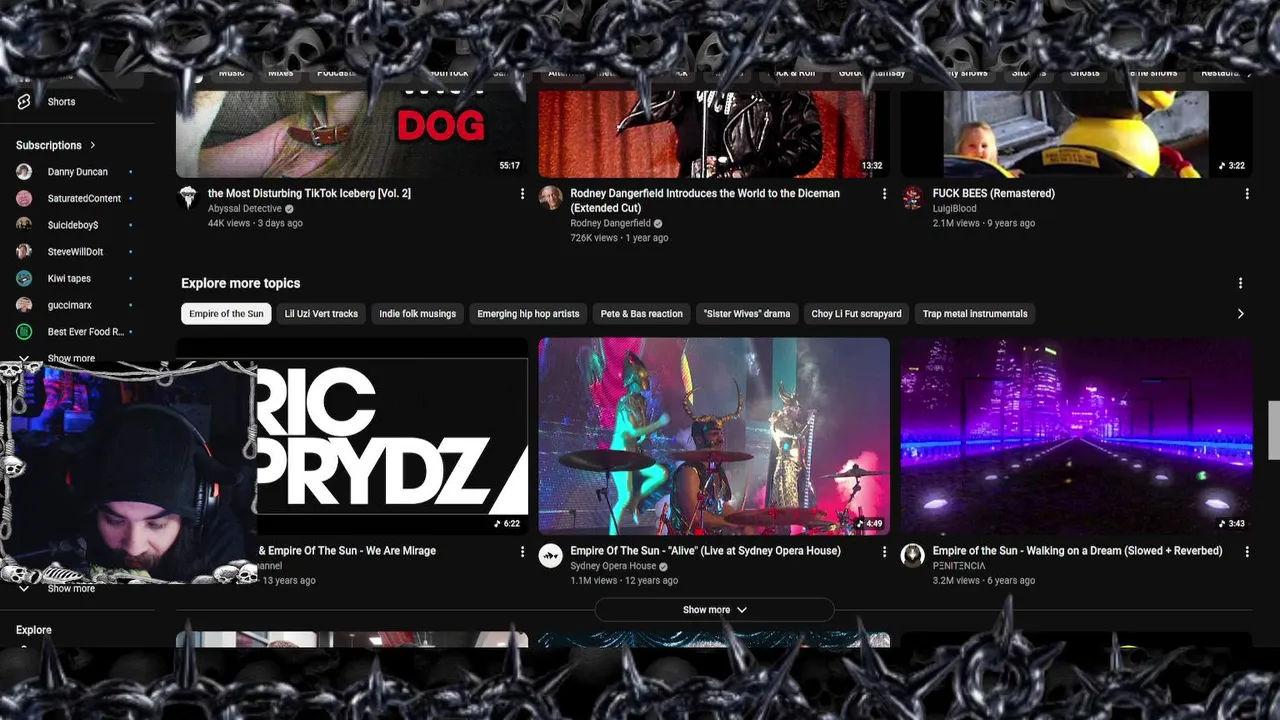Screen dimensions: 1280x720
Task: Open Kiwi tapes subscription link
Action: coord(69,278)
